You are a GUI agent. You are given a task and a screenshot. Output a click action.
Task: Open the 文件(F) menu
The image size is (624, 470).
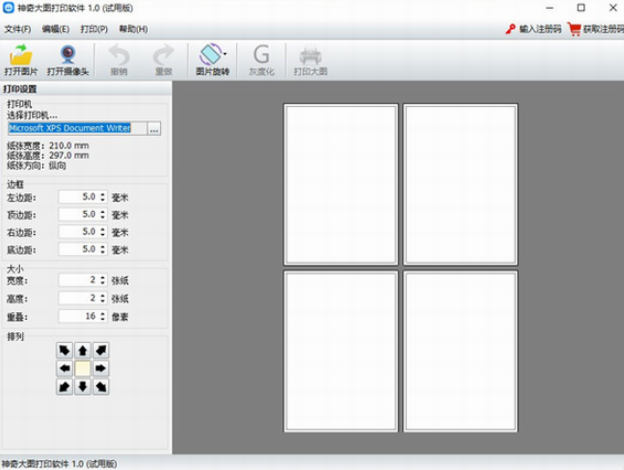tap(18, 29)
